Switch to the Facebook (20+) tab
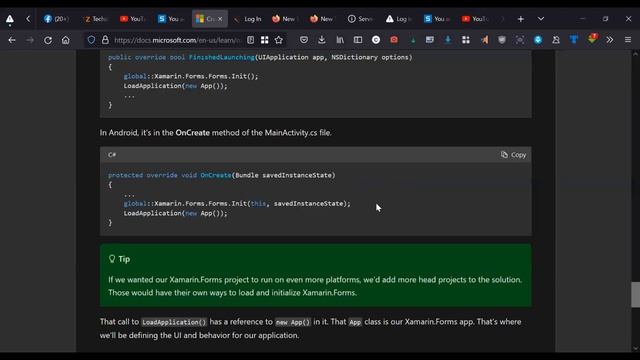The image size is (640, 360). tap(56, 19)
